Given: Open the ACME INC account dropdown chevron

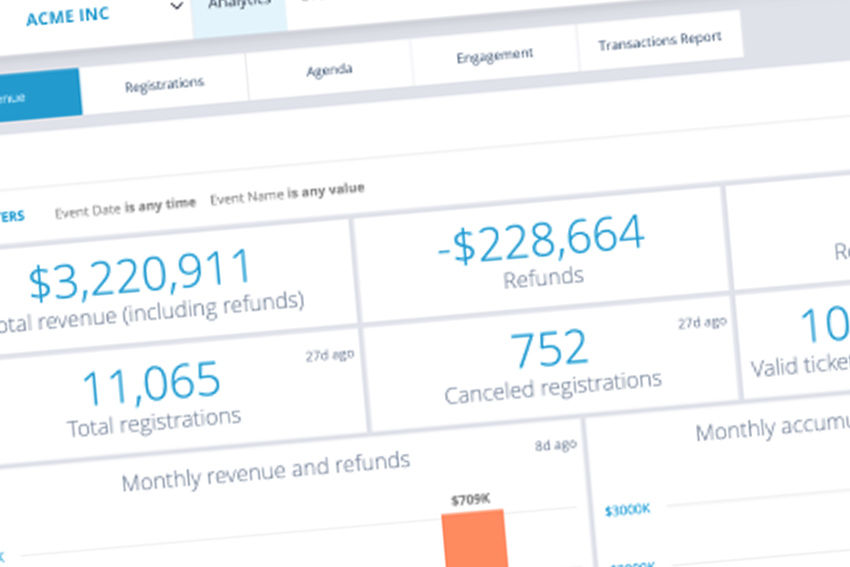Looking at the screenshot, I should click(x=176, y=6).
